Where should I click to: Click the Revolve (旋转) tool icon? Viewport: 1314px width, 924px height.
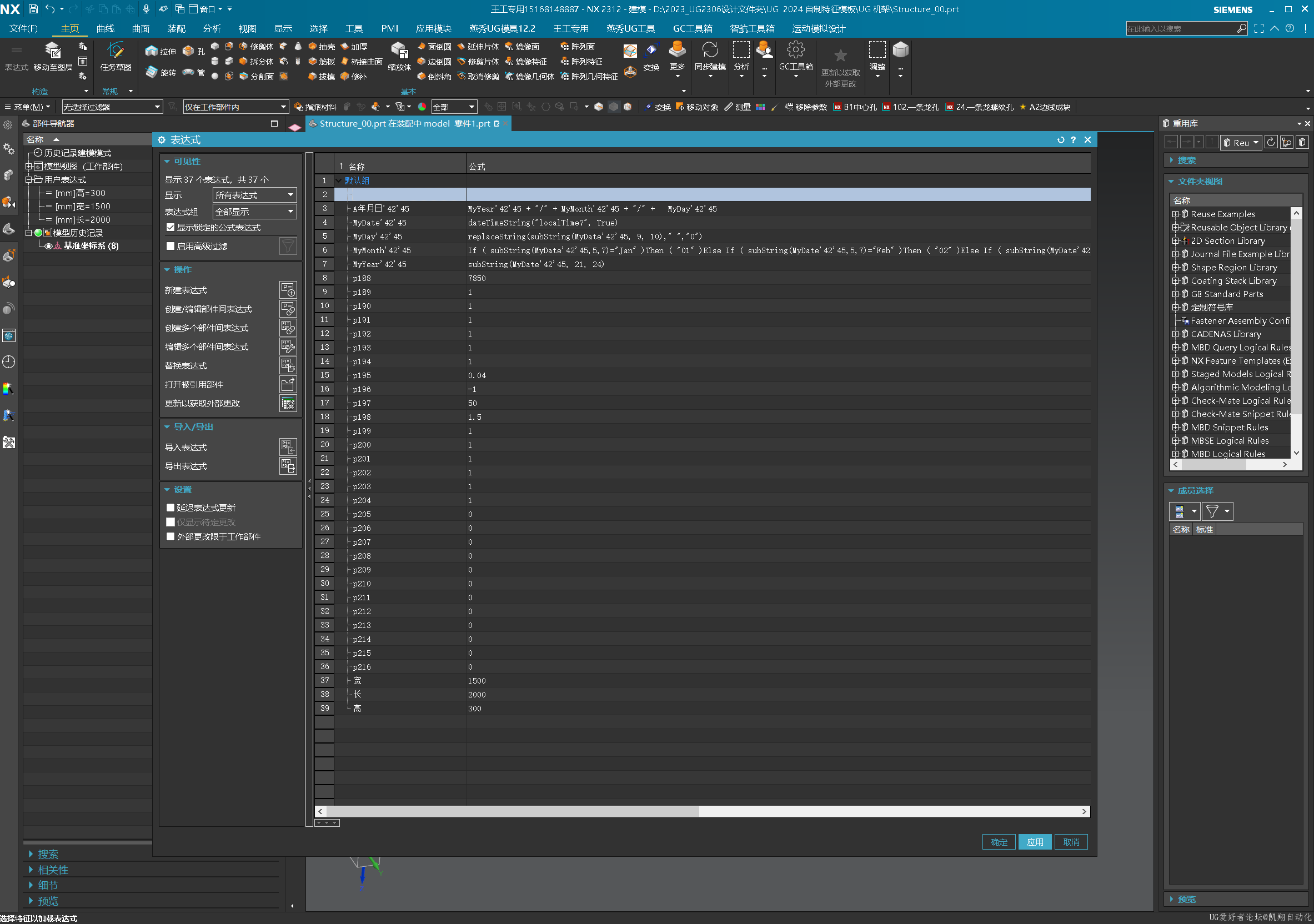[x=152, y=72]
